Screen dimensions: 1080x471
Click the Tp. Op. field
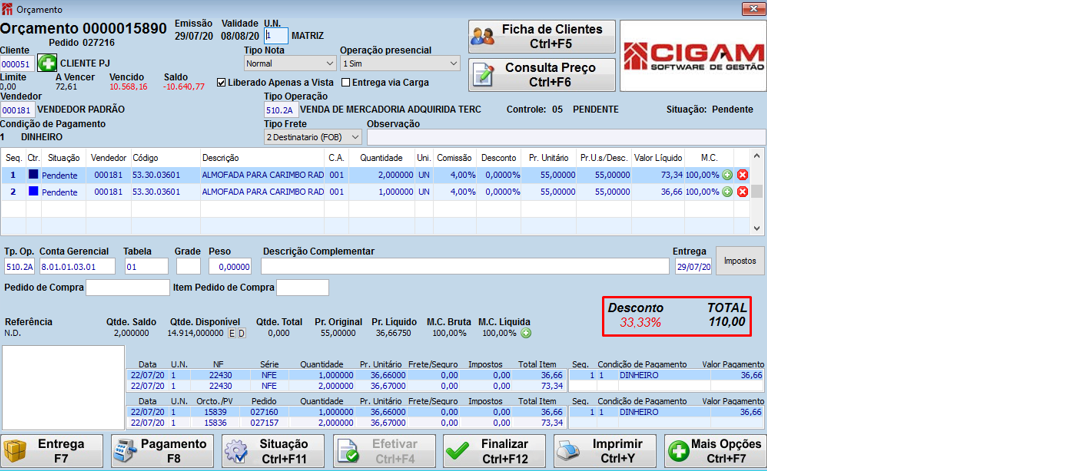point(19,266)
